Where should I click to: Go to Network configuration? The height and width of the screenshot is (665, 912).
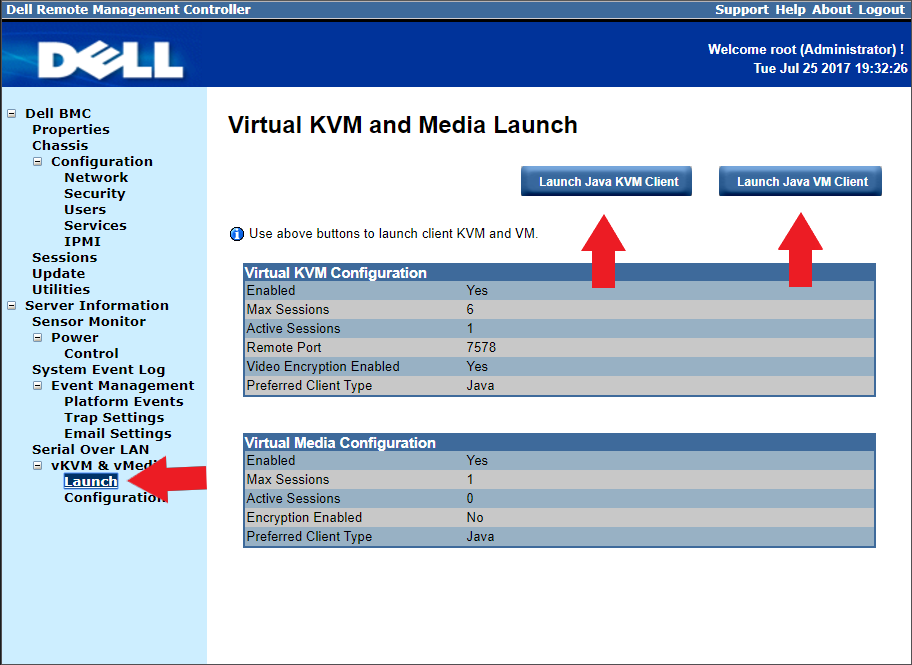coord(96,177)
